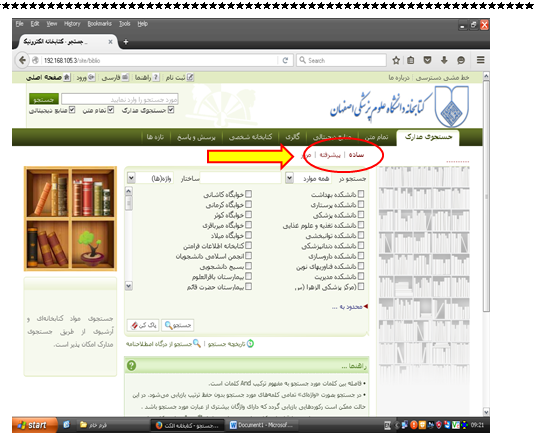Screen dimensions: 535x438
Task: Open the Firefox hamburger menu
Action: pos(480,60)
